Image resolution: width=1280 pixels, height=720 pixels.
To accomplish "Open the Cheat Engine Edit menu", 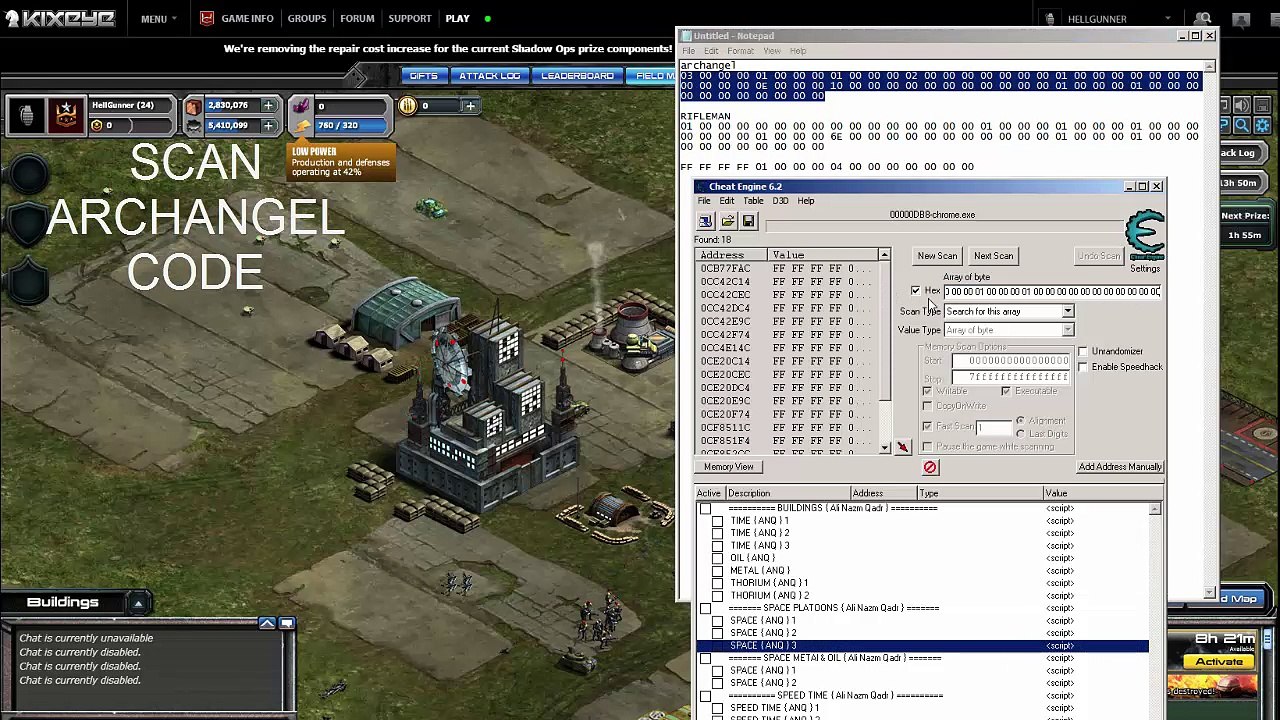I will click(727, 201).
